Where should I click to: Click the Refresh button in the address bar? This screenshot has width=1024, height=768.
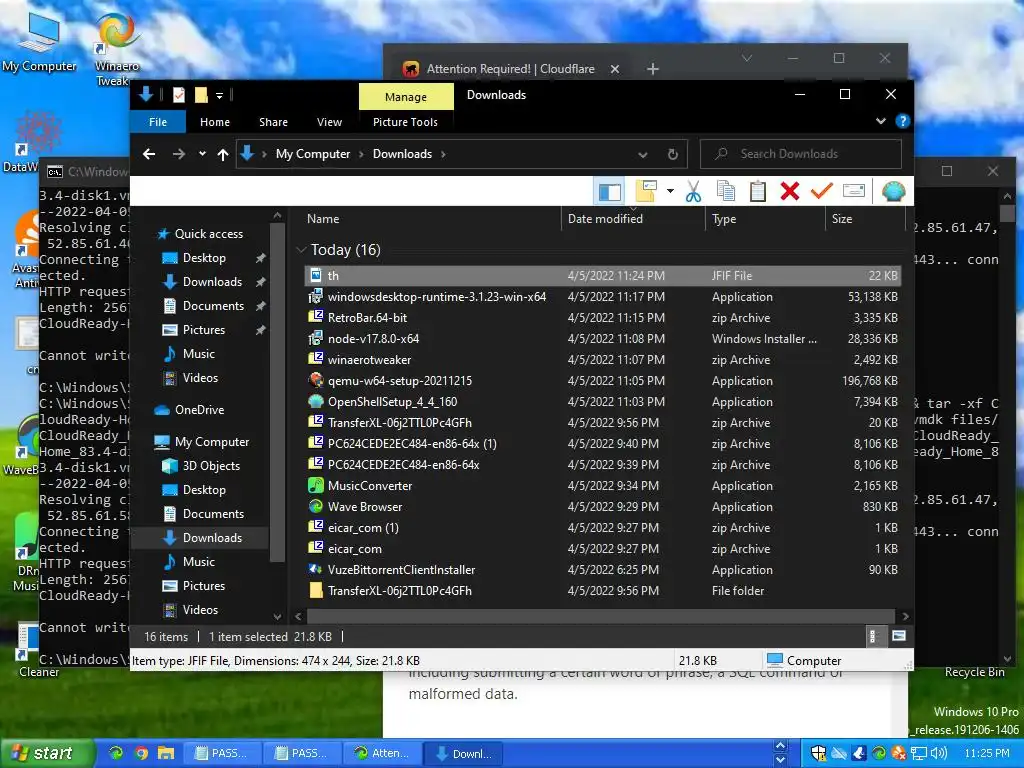pyautogui.click(x=673, y=154)
